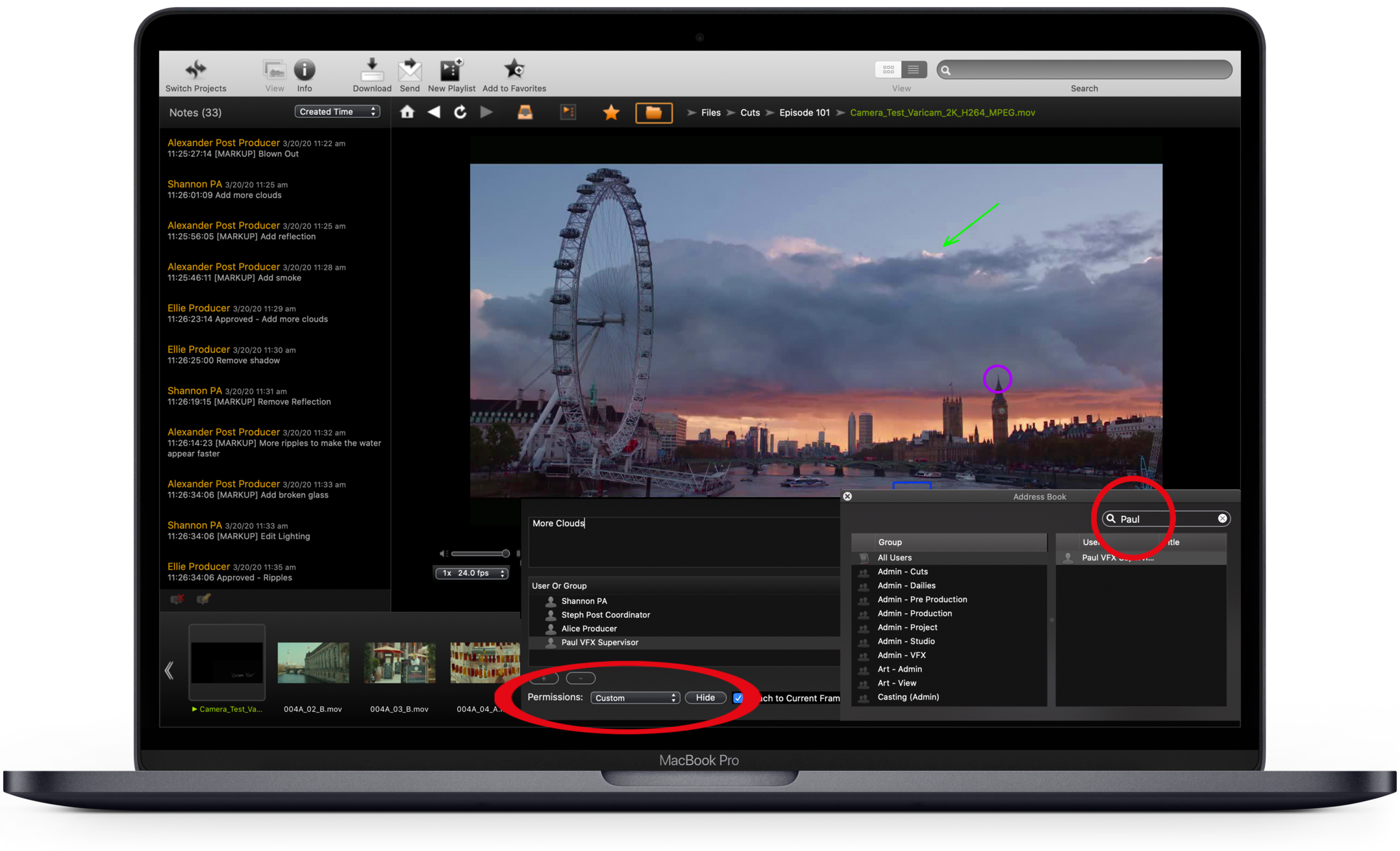Image resolution: width=1400 pixels, height=851 pixels.
Task: Go to the Home folder icon
Action: (407, 112)
